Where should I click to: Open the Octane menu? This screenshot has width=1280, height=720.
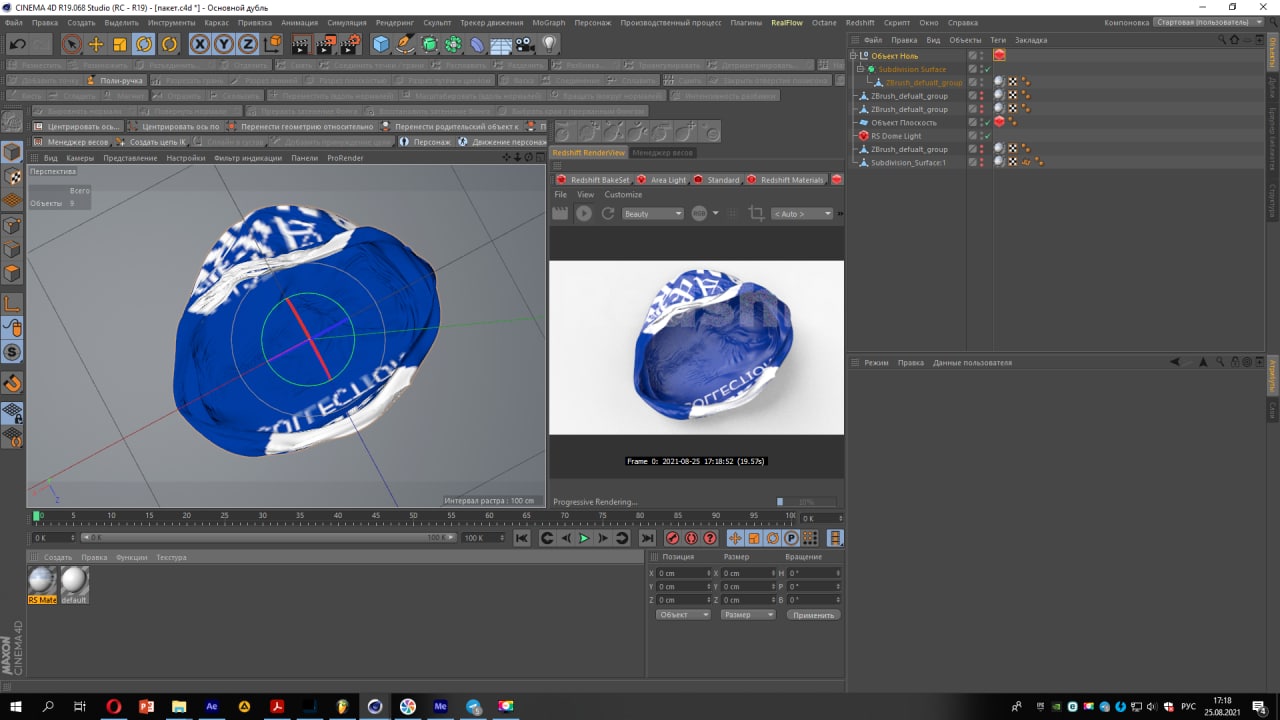824,22
